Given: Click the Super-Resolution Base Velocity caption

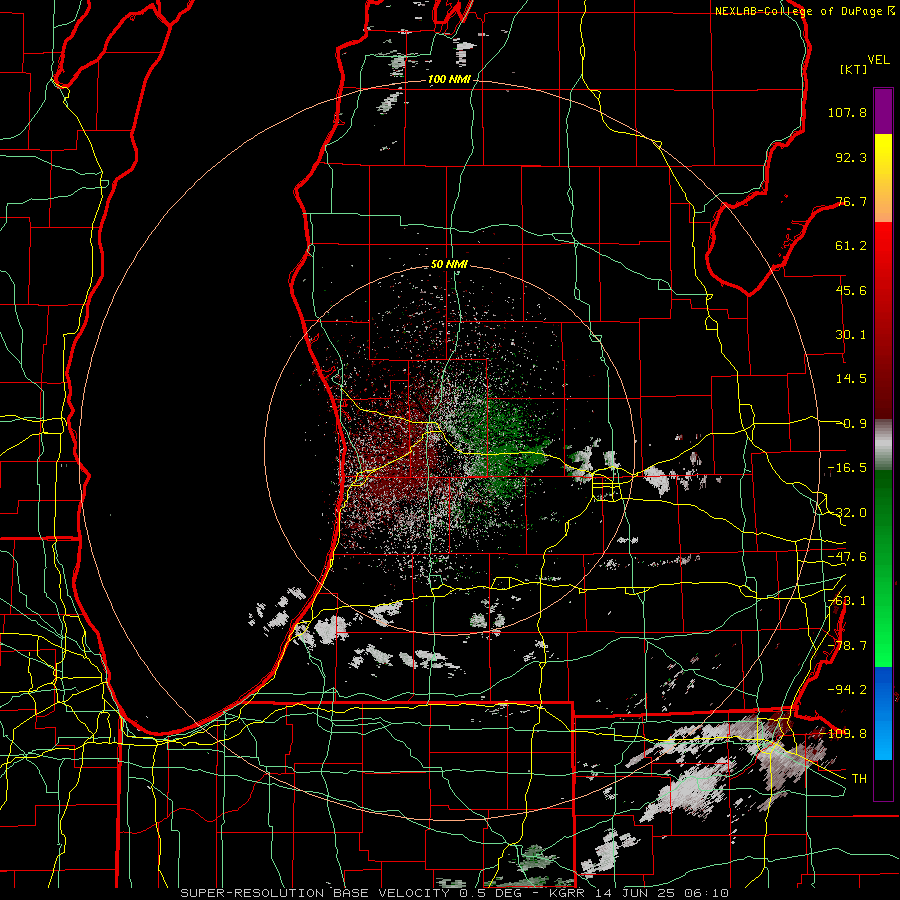Looking at the screenshot, I should 455,893.
